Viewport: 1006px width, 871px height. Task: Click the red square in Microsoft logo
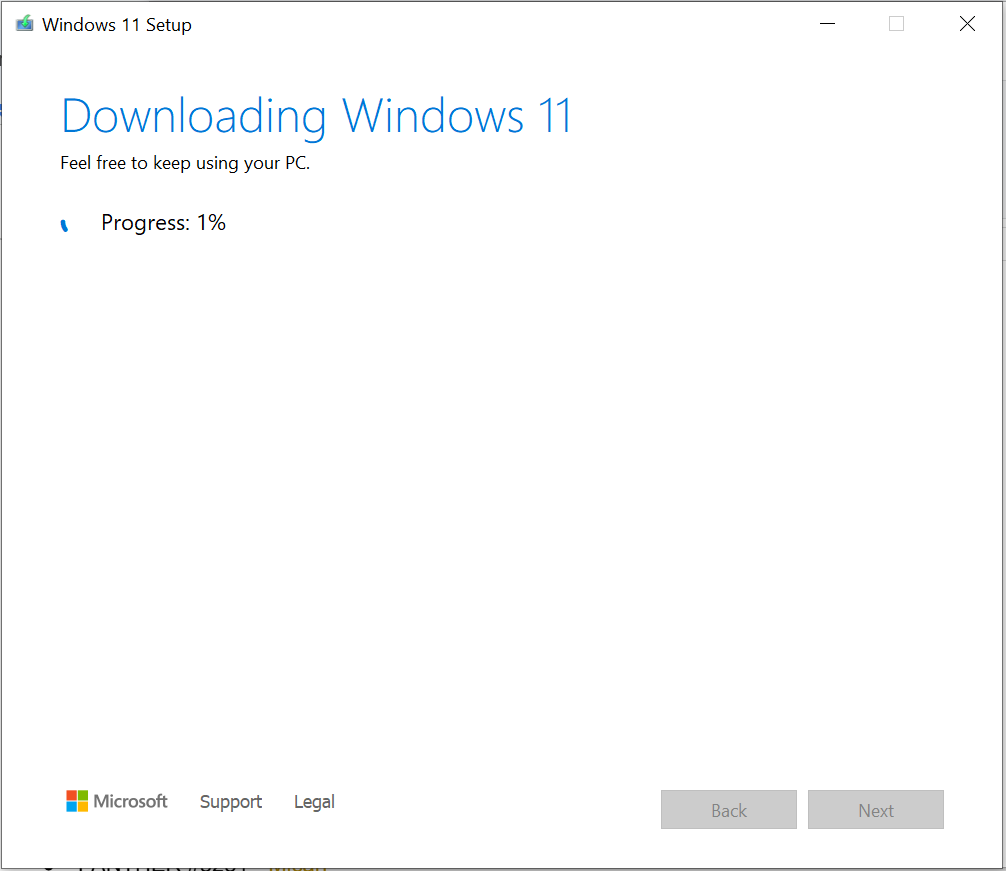coord(72,796)
